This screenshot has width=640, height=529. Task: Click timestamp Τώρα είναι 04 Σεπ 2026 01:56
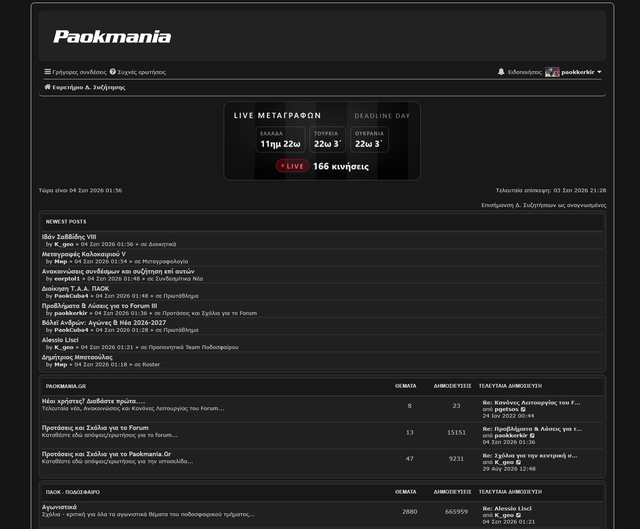tap(80, 191)
